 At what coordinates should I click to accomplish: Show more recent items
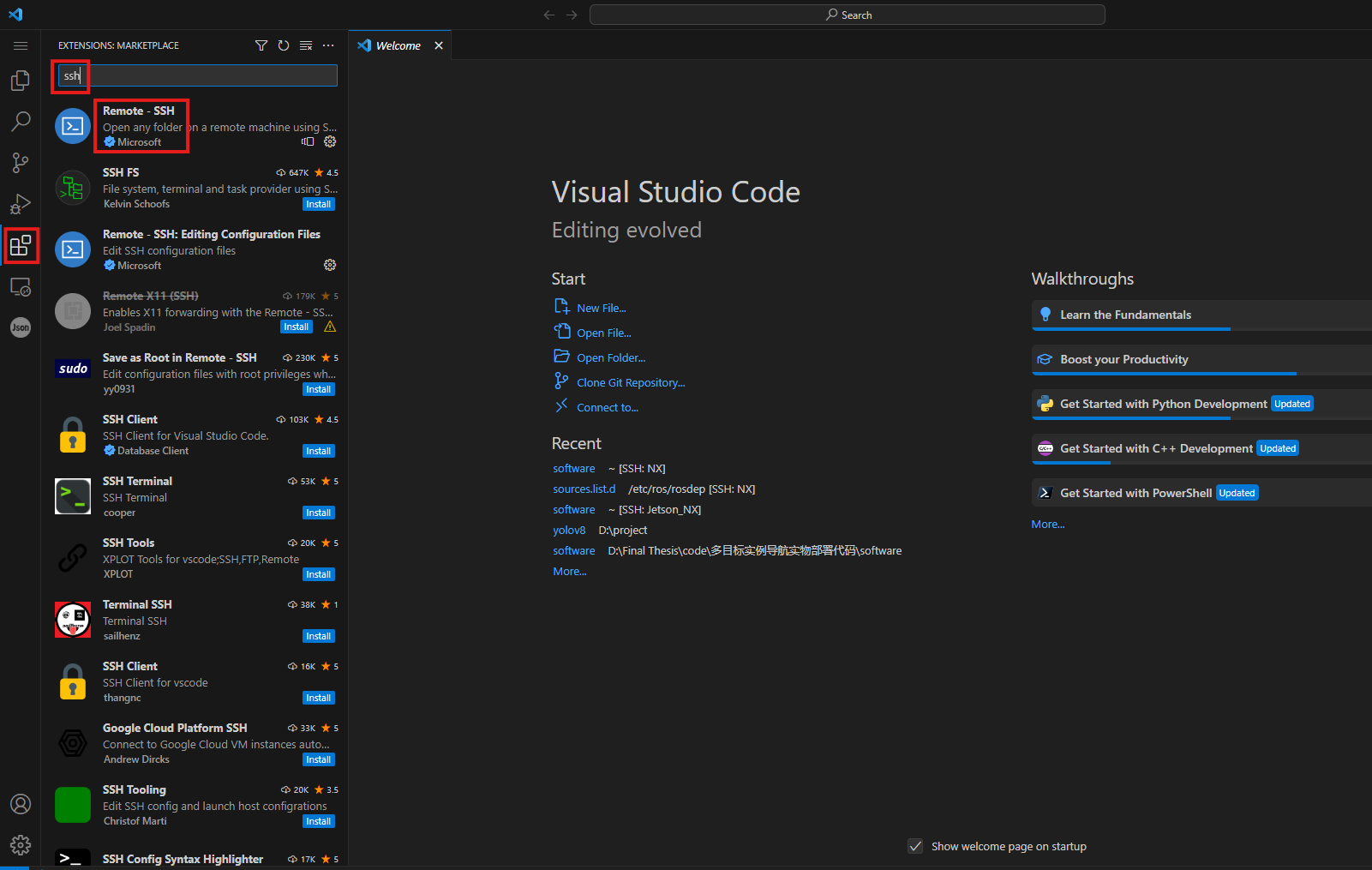[570, 571]
